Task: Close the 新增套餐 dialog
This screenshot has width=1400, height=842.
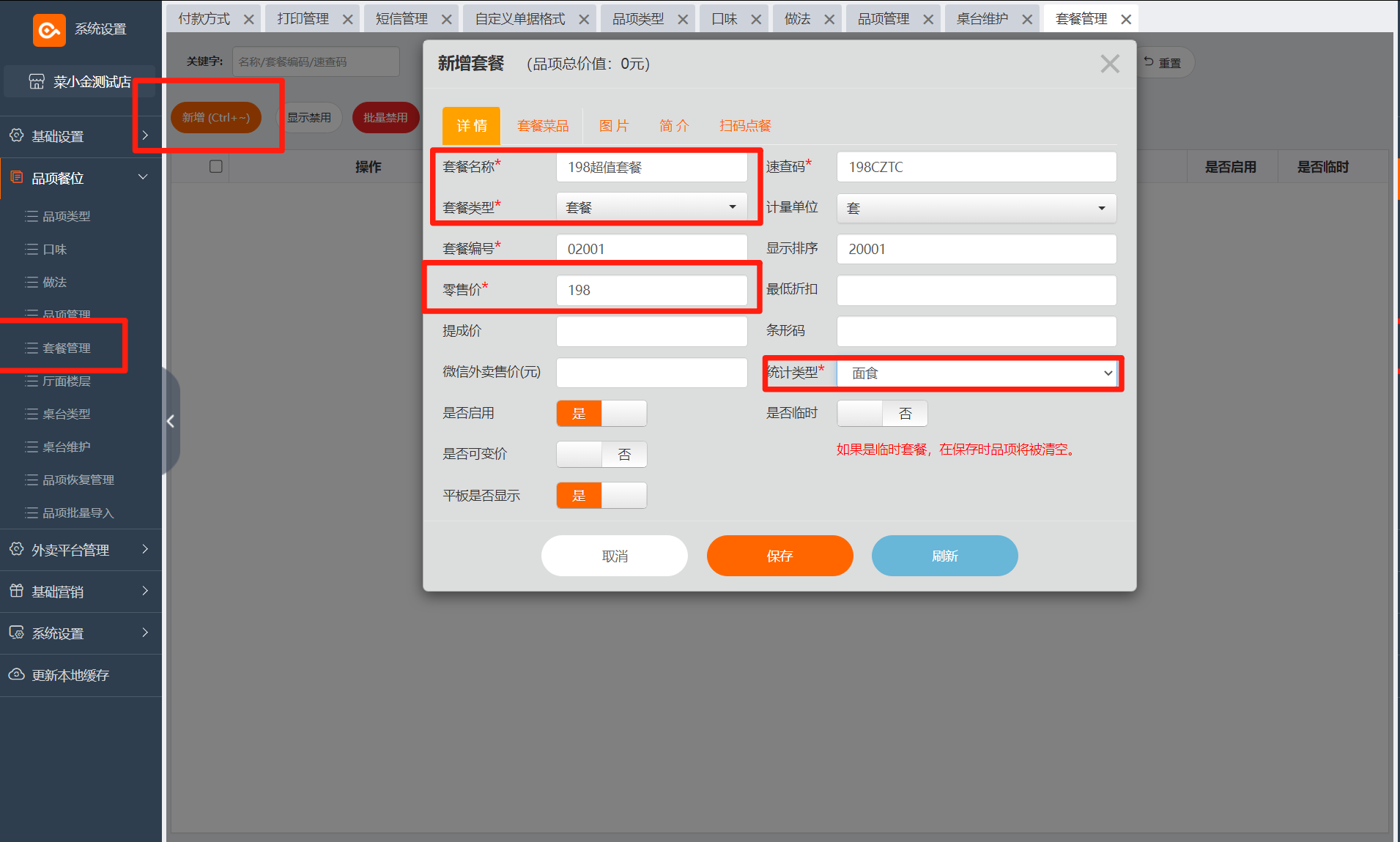Action: click(1110, 64)
